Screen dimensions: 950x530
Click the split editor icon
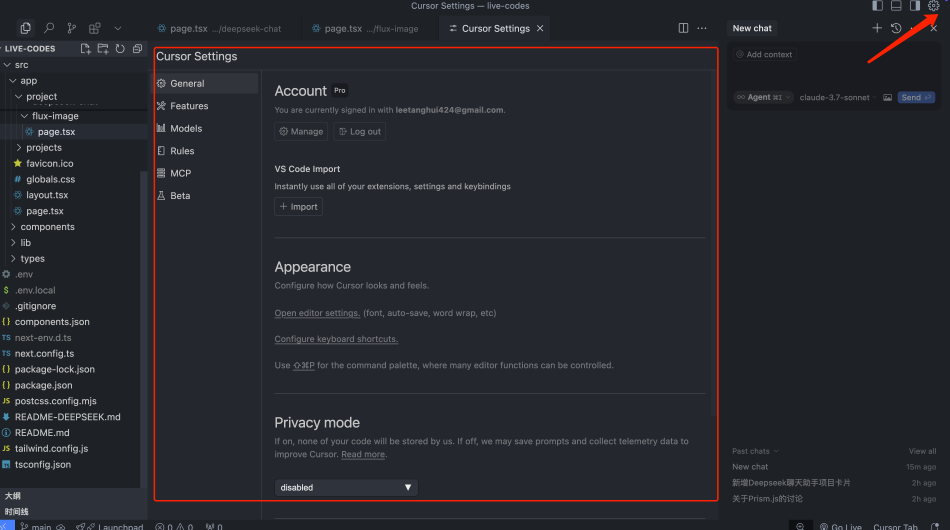tap(683, 28)
